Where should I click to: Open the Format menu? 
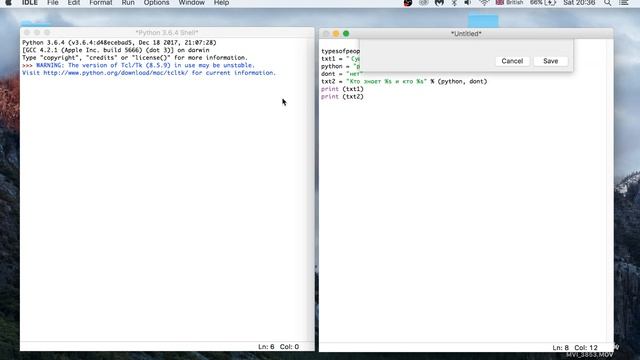point(101,3)
